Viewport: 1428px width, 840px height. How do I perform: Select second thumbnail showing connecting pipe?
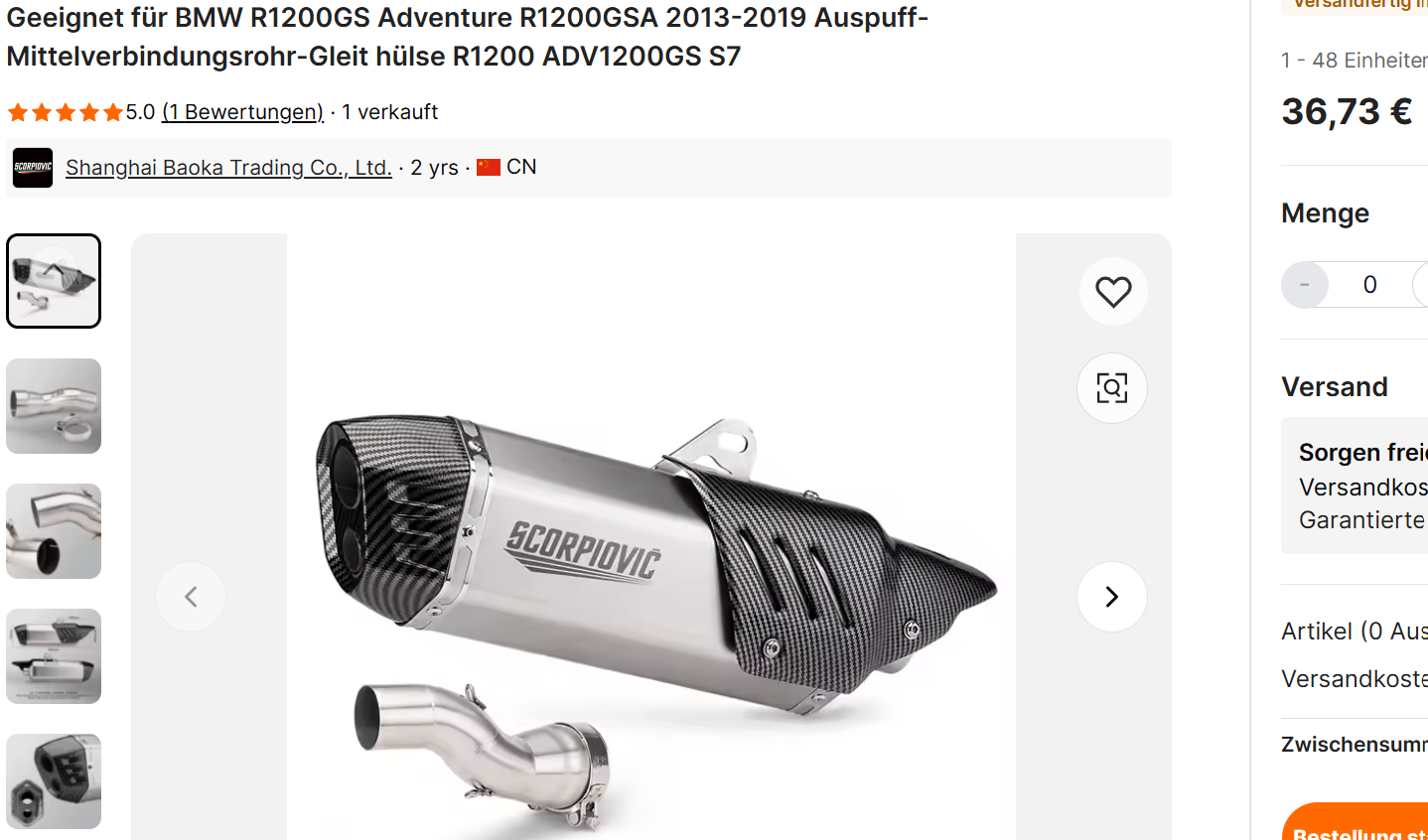click(54, 406)
